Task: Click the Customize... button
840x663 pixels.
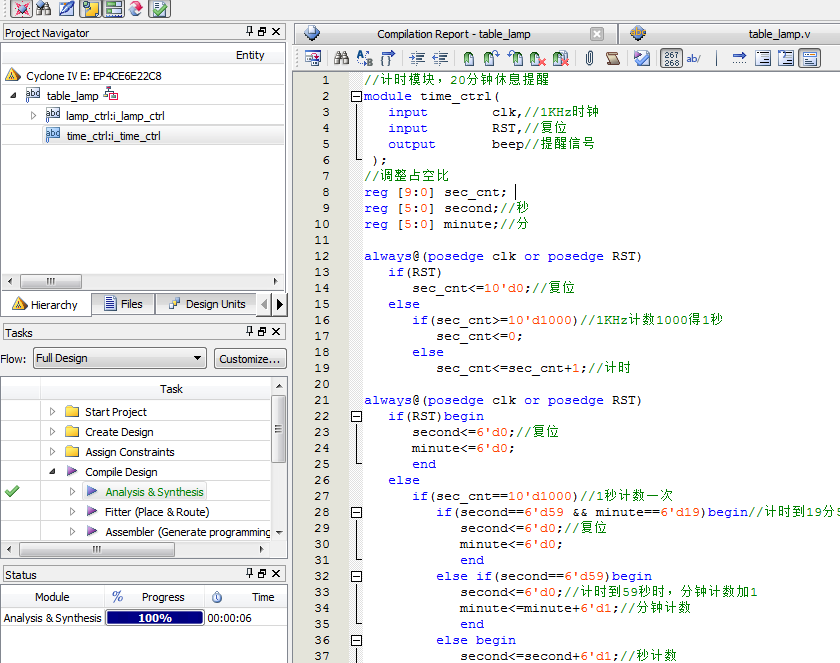Action: pos(250,359)
